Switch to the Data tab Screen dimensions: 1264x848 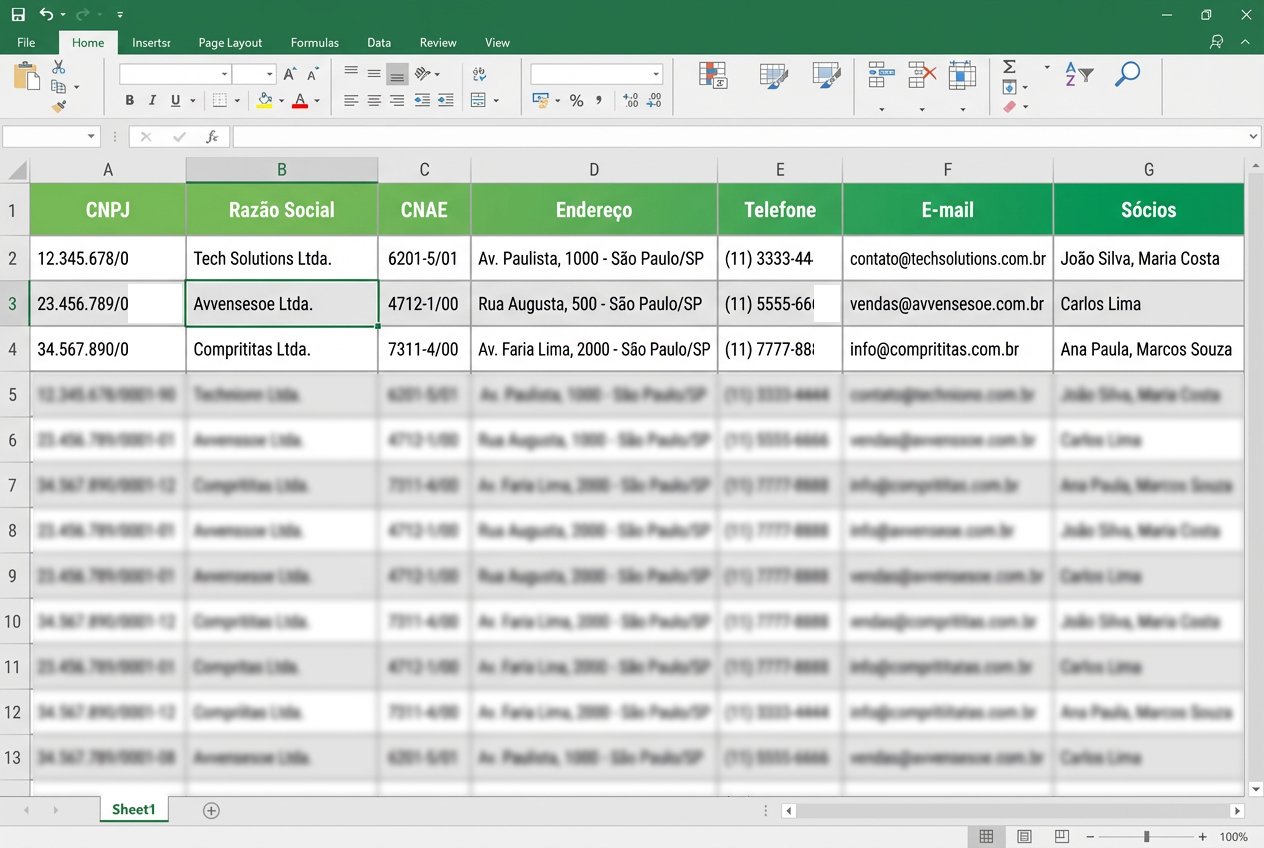pos(379,43)
